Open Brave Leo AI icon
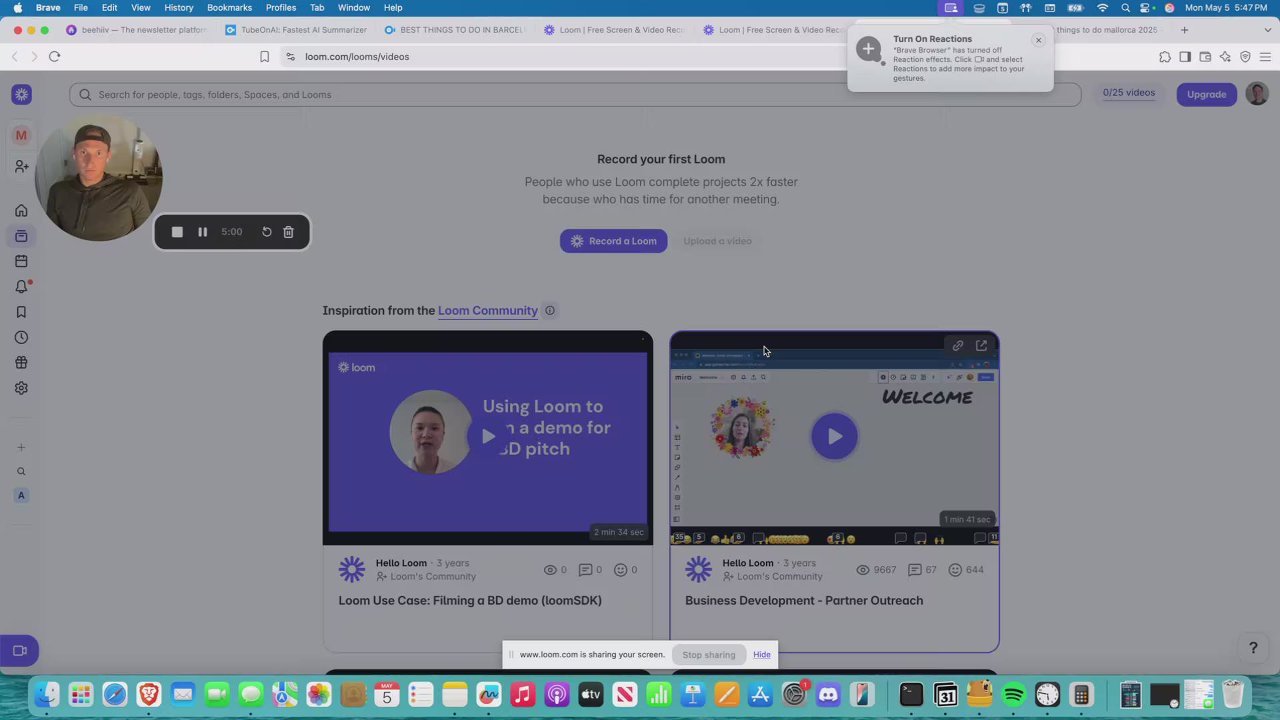The height and width of the screenshot is (720, 1280). [1225, 57]
